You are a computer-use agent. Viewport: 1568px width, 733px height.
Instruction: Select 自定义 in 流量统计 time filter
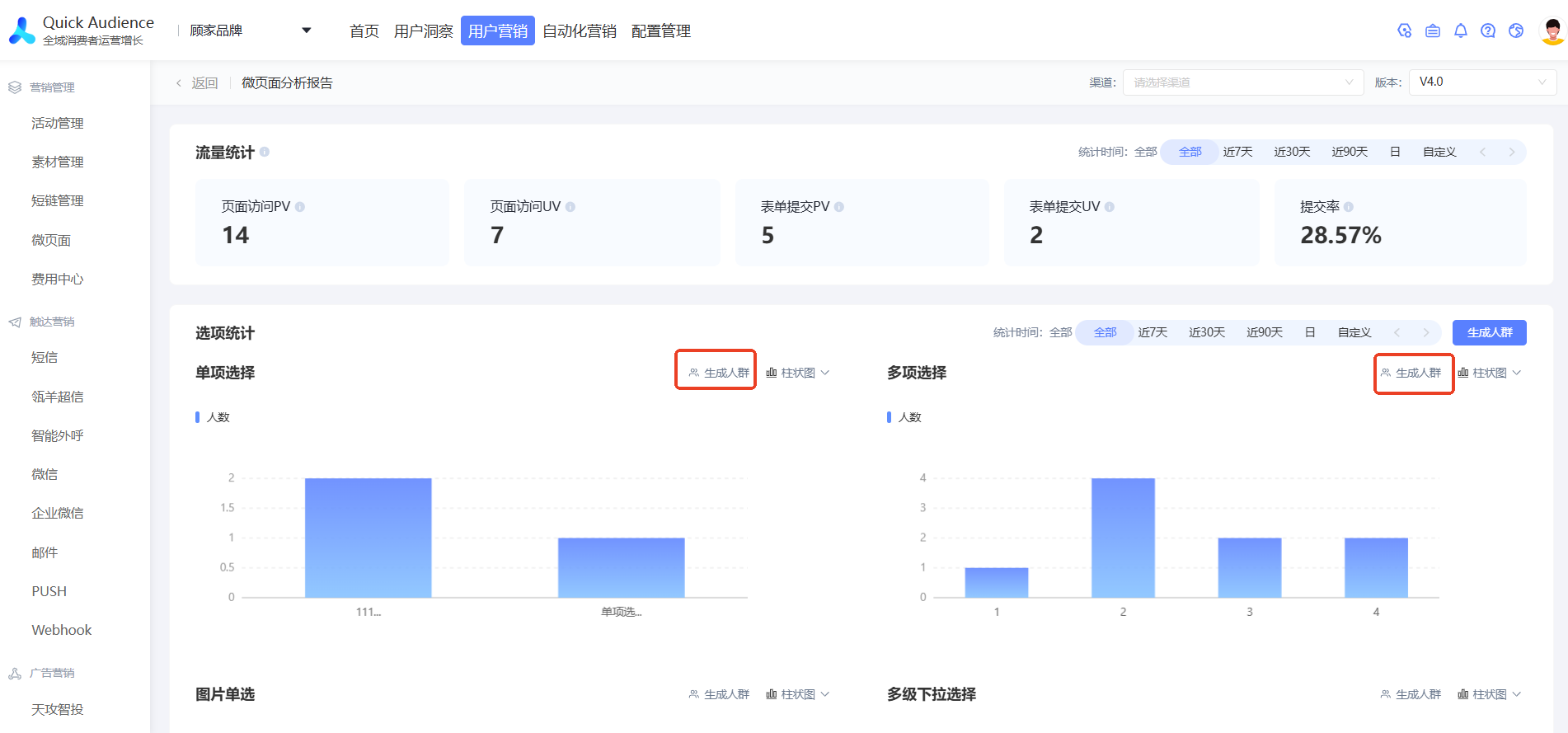pos(1439,152)
